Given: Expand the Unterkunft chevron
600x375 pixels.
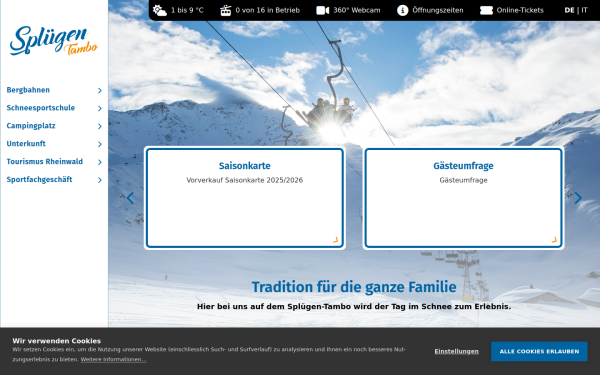Looking at the screenshot, I should pos(99,144).
